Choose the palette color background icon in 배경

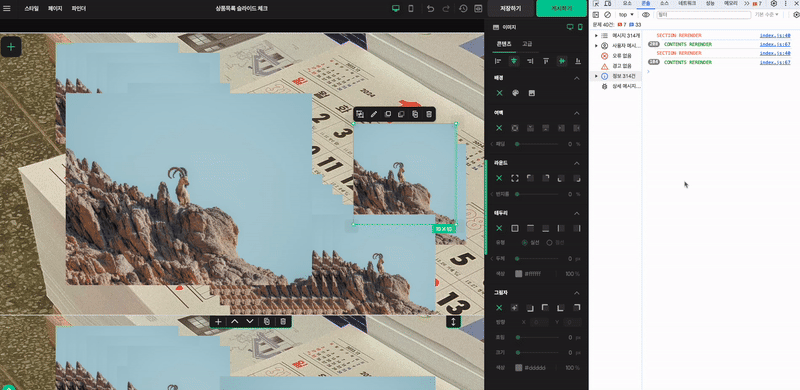click(515, 93)
